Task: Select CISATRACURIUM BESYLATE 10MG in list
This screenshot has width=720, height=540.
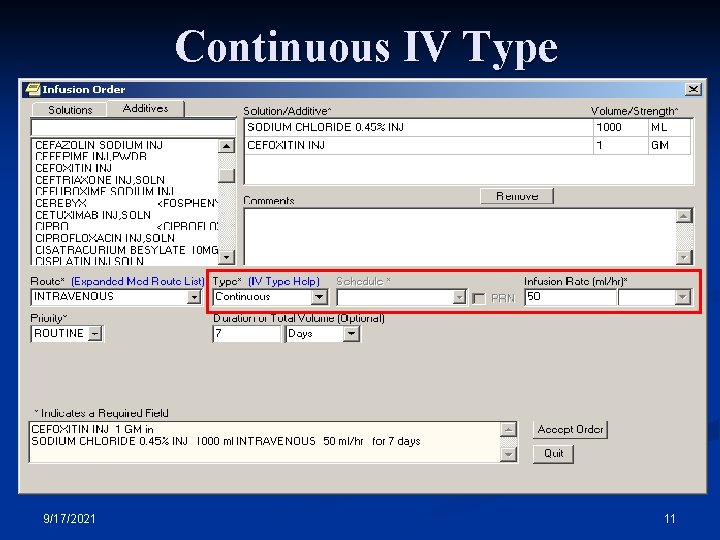Action: click(x=125, y=250)
